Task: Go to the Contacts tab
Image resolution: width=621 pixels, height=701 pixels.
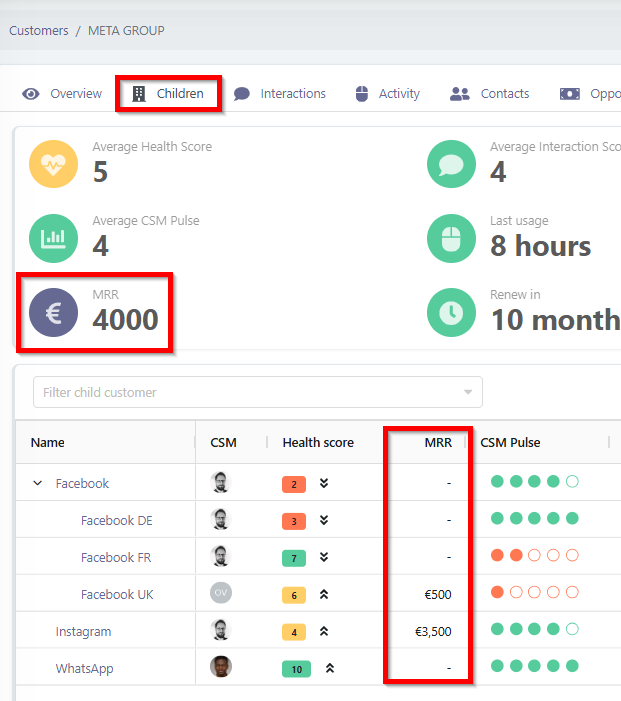Action: (x=490, y=94)
